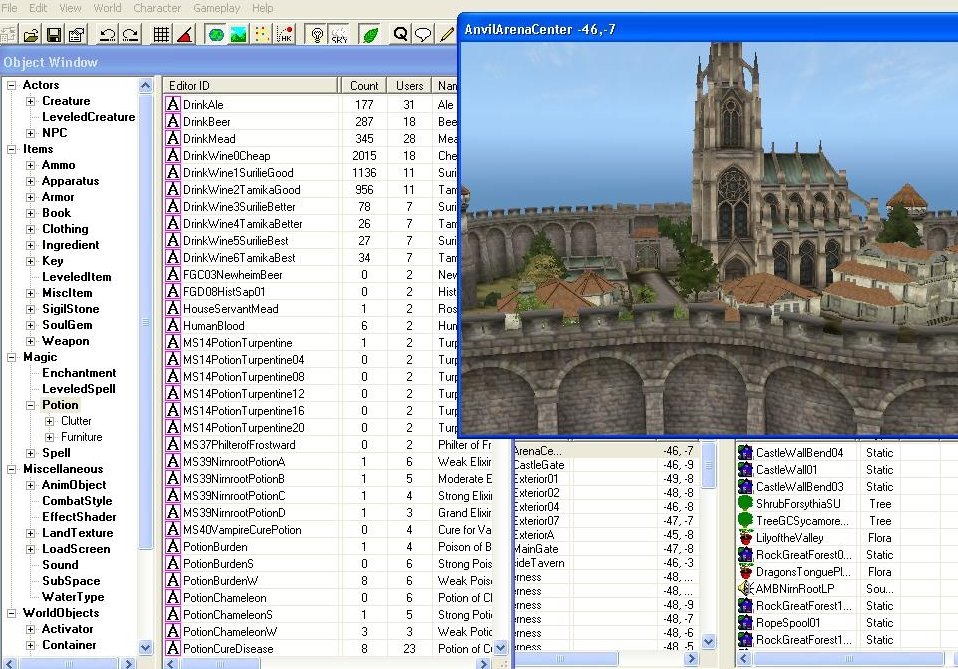Toggle the Sky rendering button

(x=339, y=35)
